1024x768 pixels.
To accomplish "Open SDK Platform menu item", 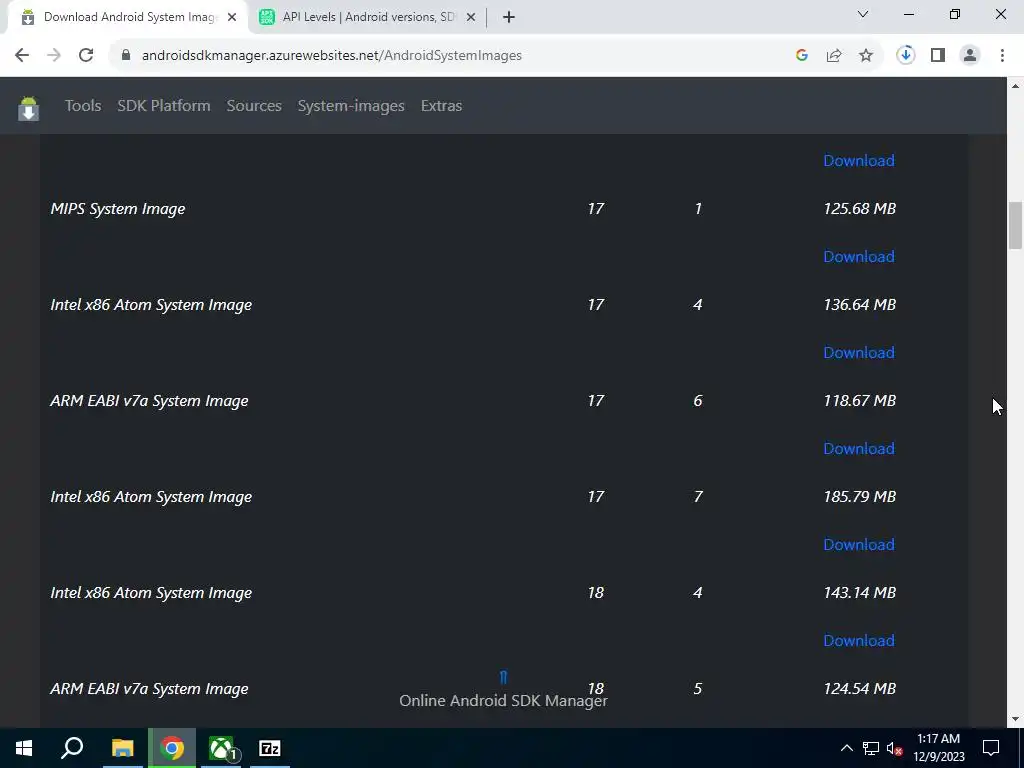I will tap(164, 106).
